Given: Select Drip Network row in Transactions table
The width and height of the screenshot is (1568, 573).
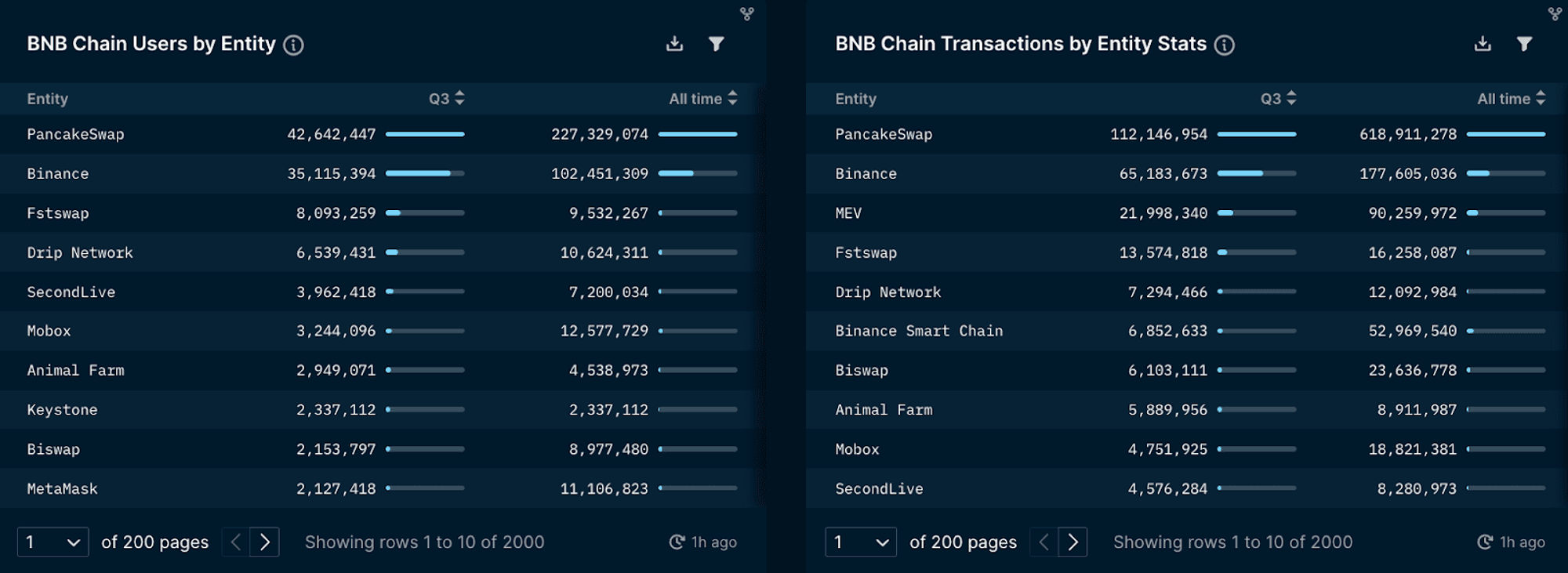Looking at the screenshot, I should (1187, 292).
